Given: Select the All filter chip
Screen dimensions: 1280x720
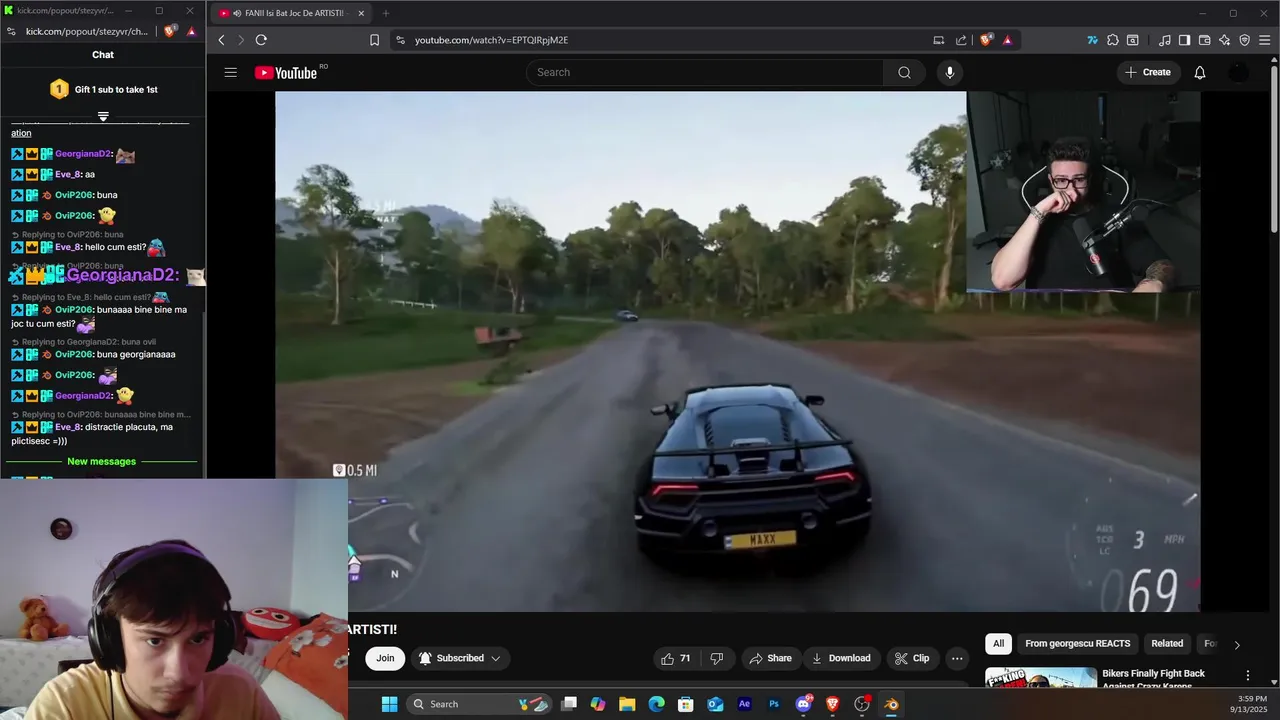Looking at the screenshot, I should click(x=998, y=643).
